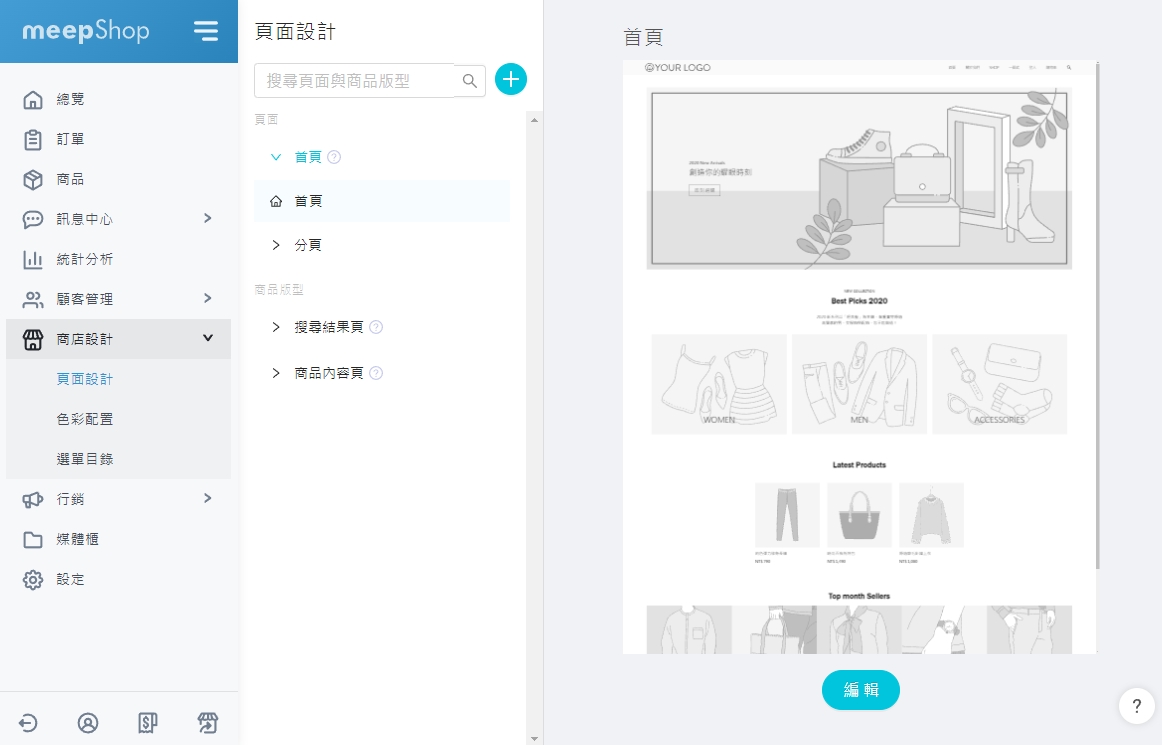Expand the 商品內容頁 group
This screenshot has height=745, width=1162.
[276, 373]
